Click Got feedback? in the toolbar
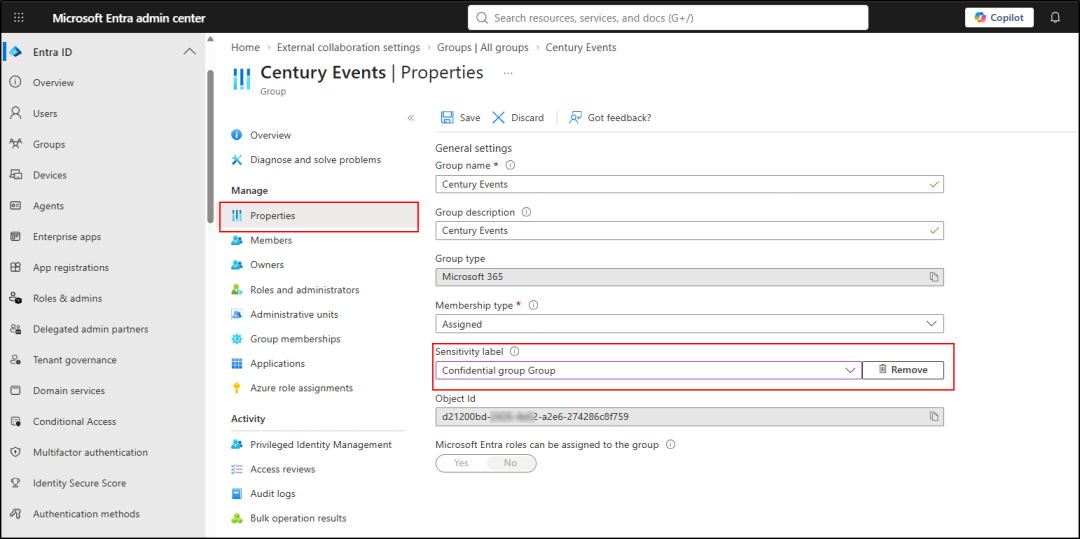The width and height of the screenshot is (1080, 539). 610,118
